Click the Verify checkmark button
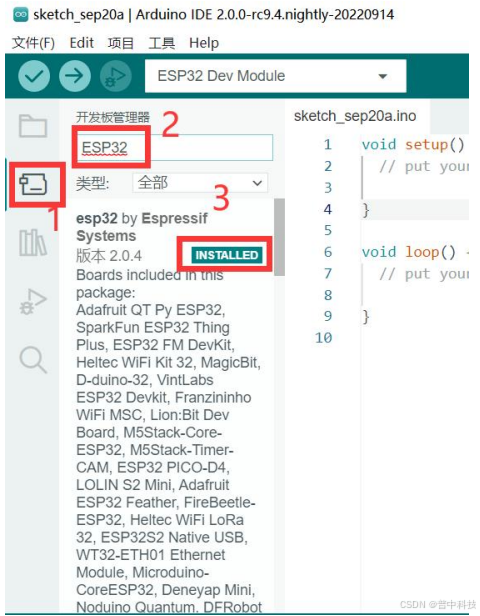 pyautogui.click(x=34, y=76)
